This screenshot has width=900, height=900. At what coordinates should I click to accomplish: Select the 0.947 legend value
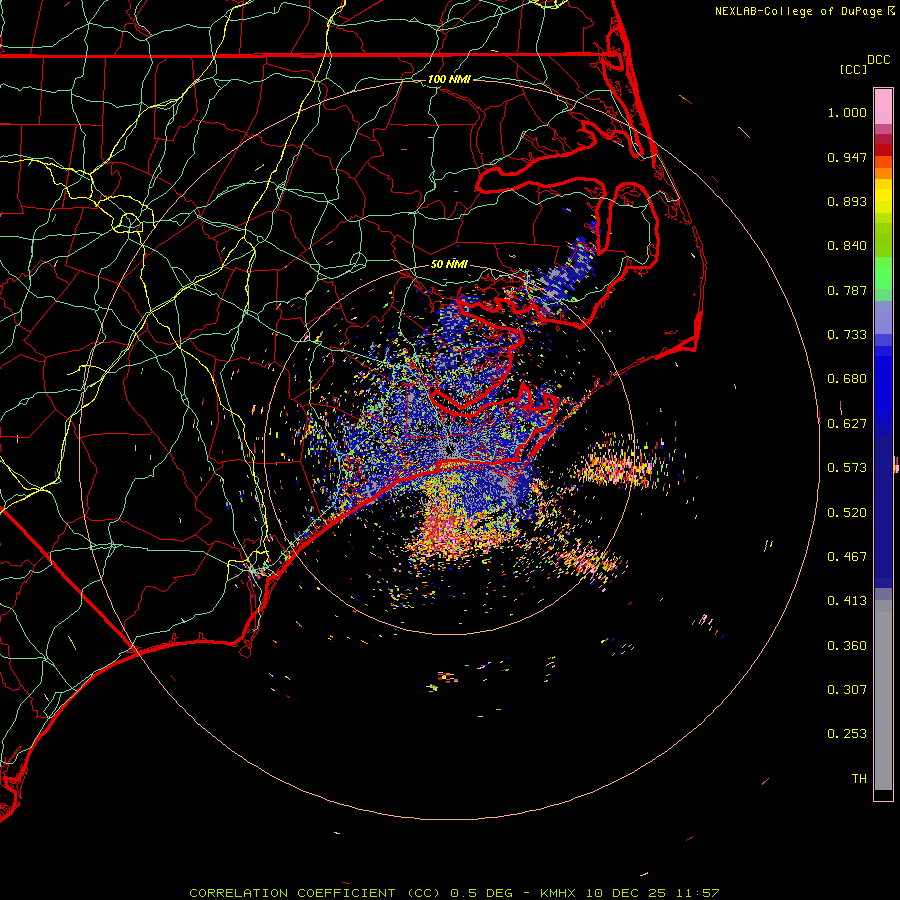(x=847, y=157)
